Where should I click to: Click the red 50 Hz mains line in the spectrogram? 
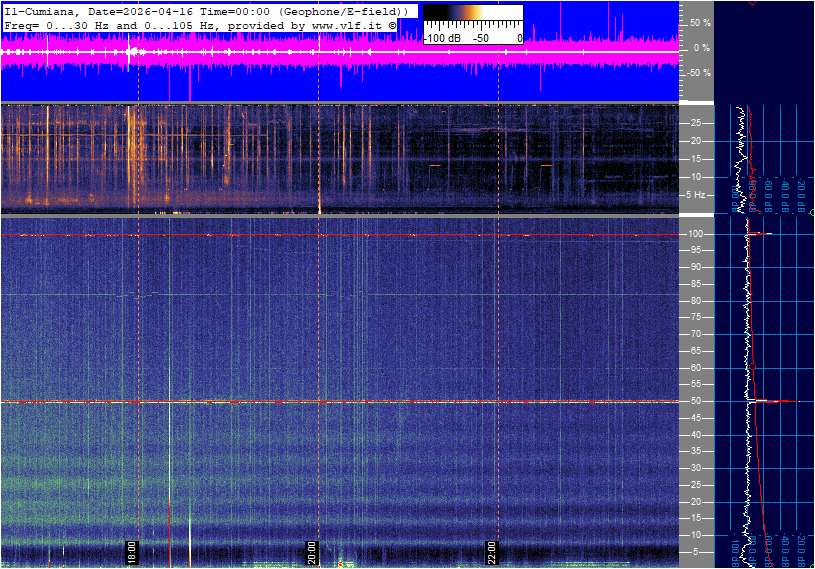point(340,402)
